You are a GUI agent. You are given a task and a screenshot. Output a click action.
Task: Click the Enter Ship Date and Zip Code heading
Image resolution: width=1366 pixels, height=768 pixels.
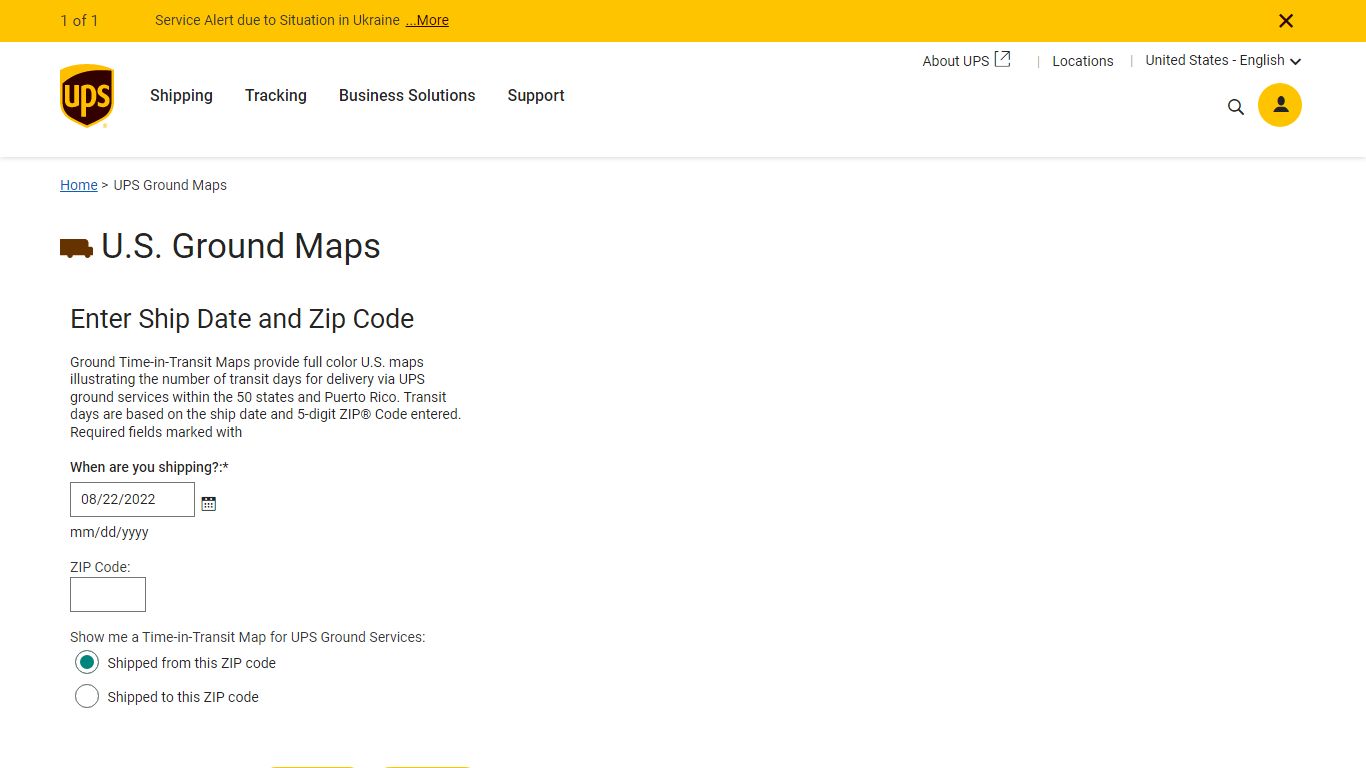pyautogui.click(x=242, y=319)
